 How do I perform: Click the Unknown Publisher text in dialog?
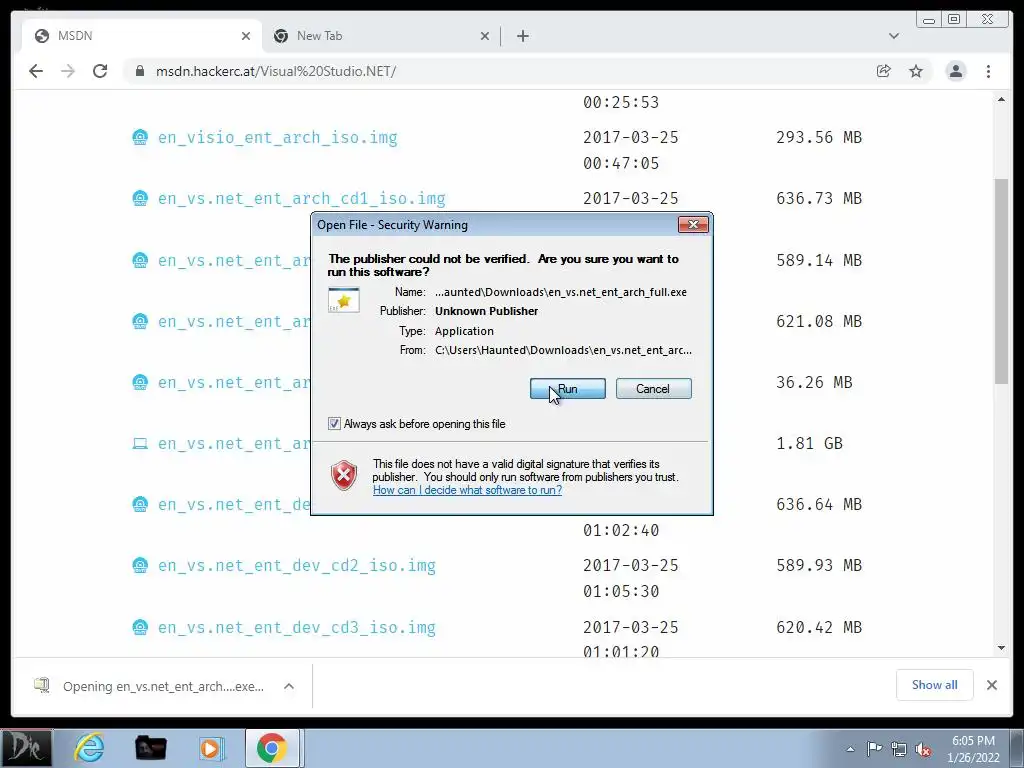tap(487, 311)
